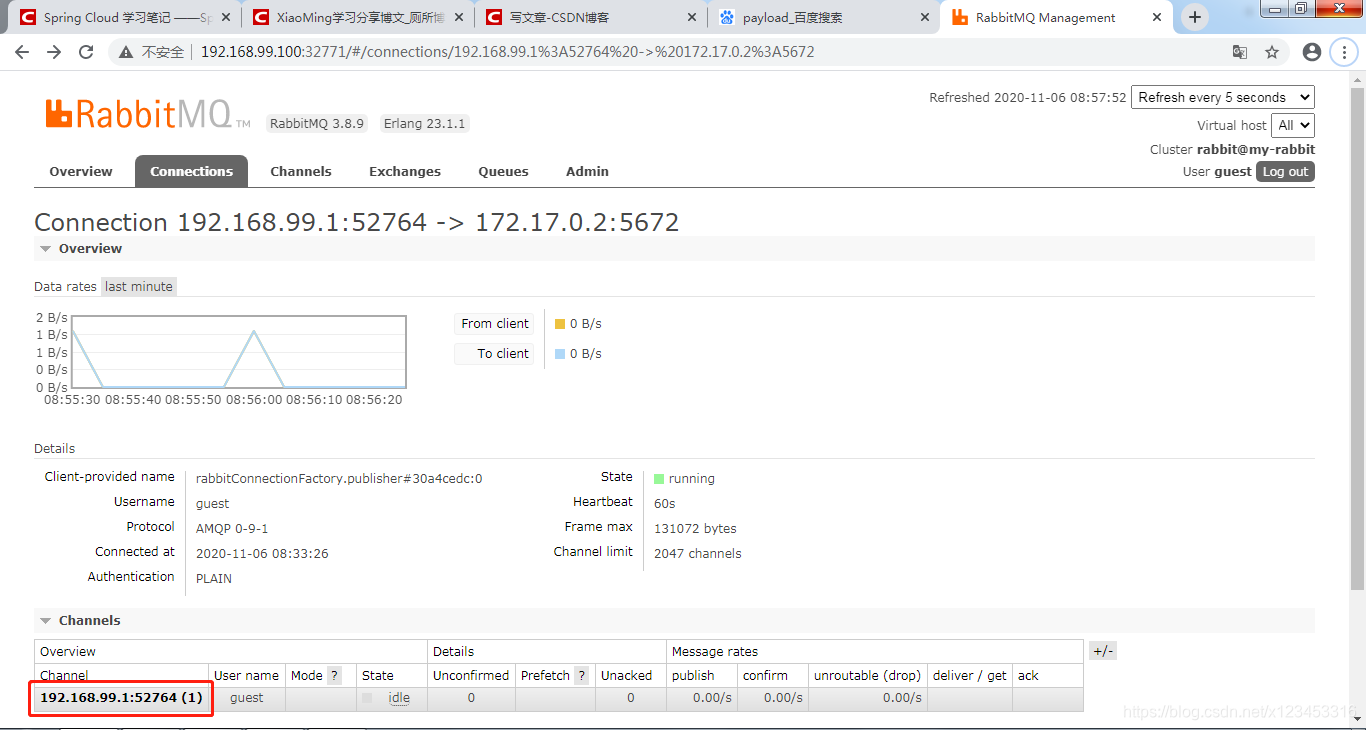Open the Queues navigation tab
This screenshot has height=730, width=1366.
(503, 171)
